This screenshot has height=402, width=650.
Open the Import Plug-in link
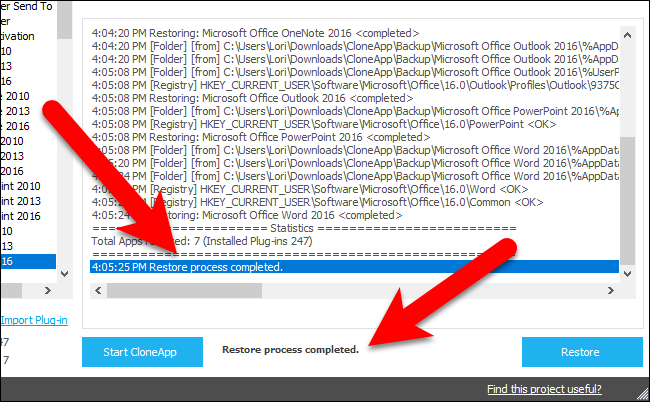pos(34,320)
